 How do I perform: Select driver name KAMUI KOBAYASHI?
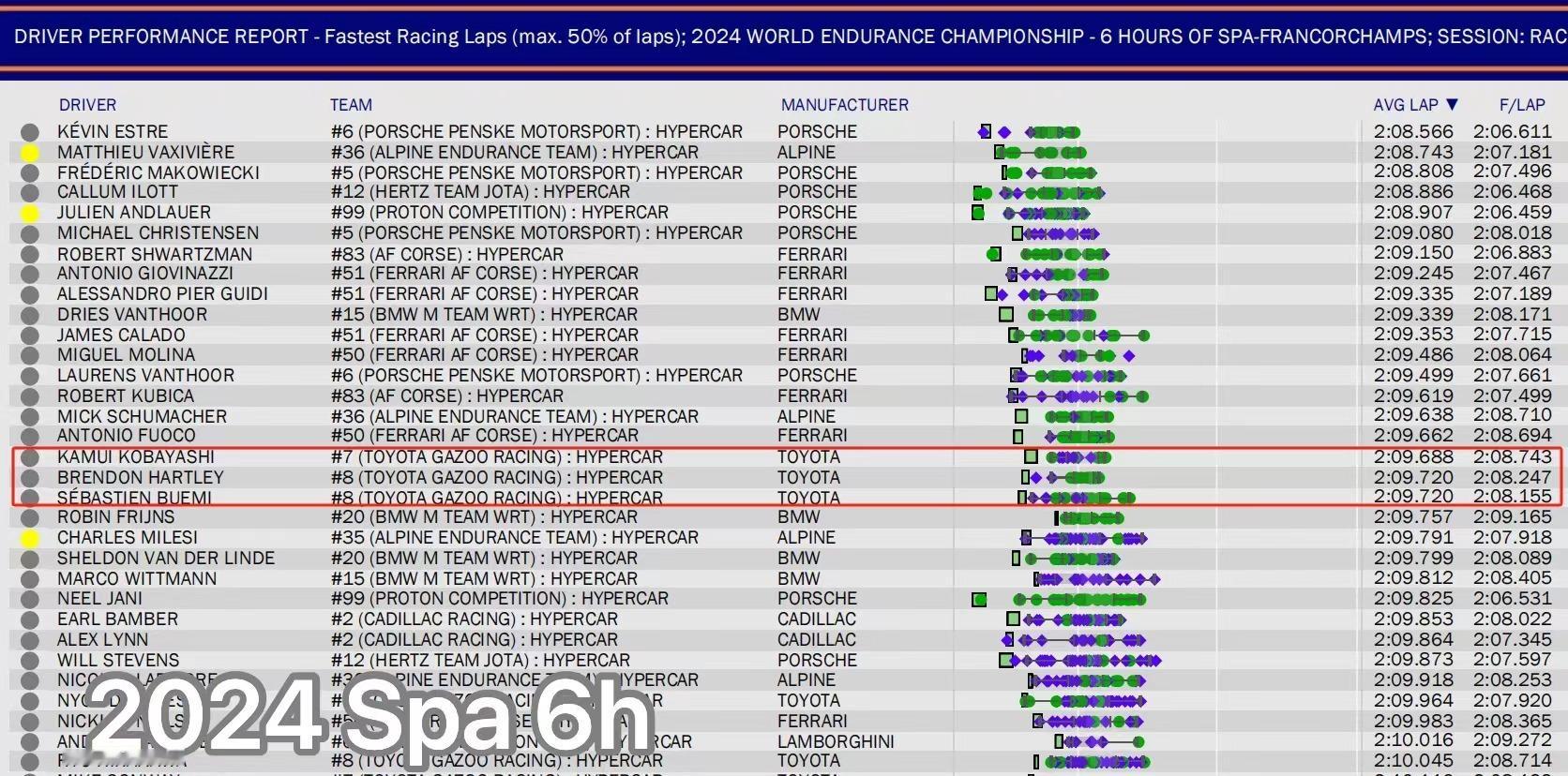click(136, 457)
